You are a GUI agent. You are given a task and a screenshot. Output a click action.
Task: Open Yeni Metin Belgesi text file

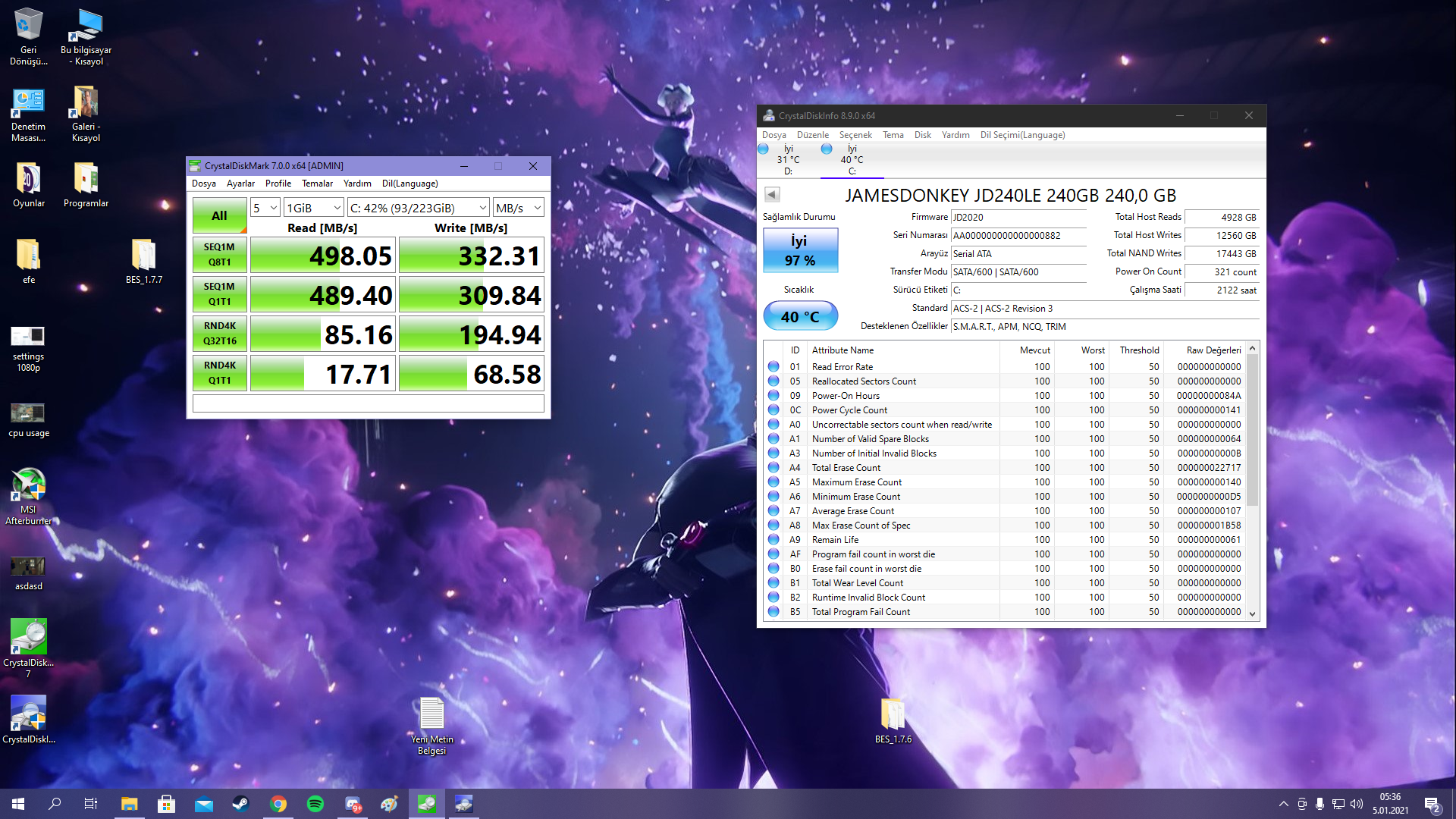[432, 726]
